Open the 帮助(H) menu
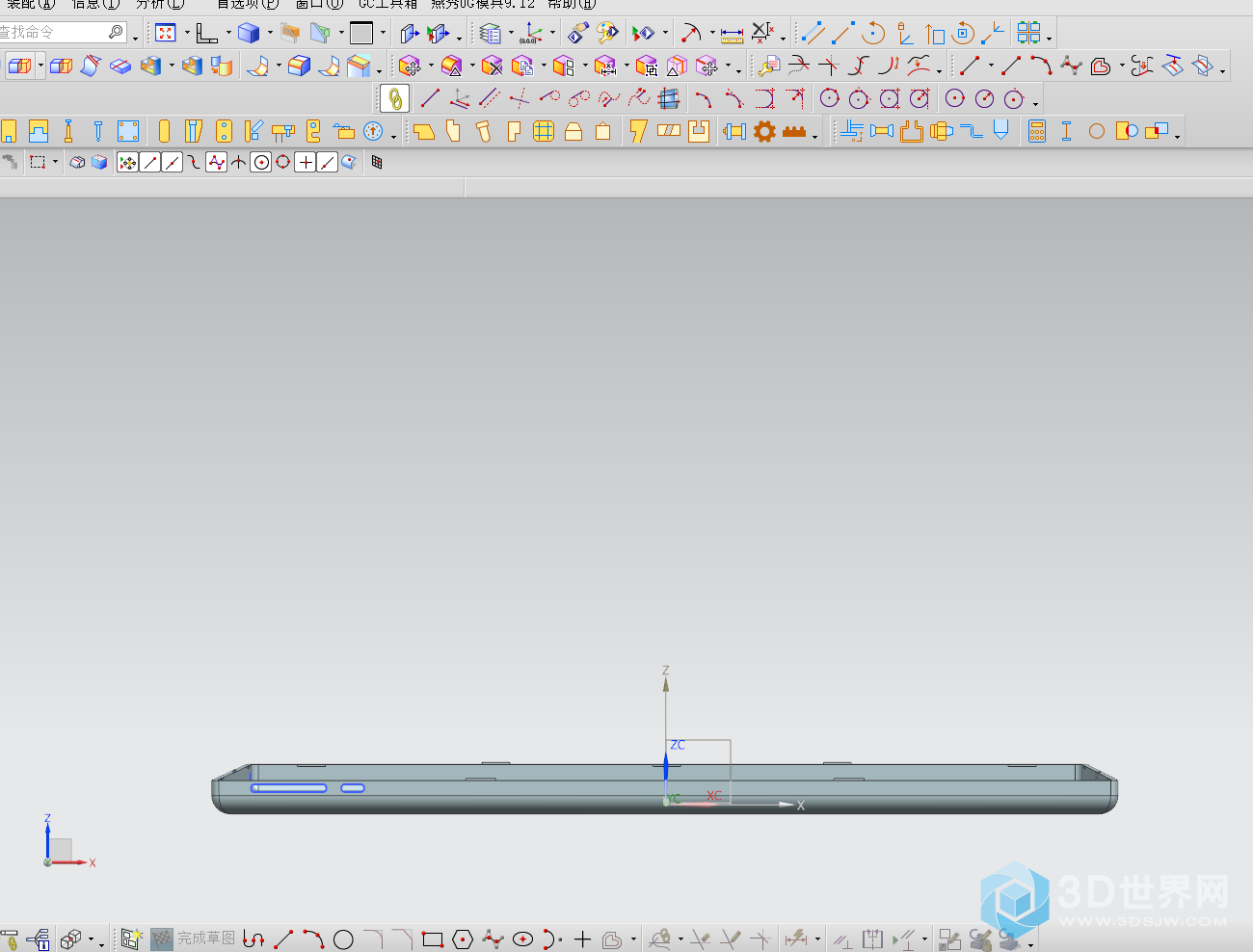The width and height of the screenshot is (1253, 952). tap(572, 4)
